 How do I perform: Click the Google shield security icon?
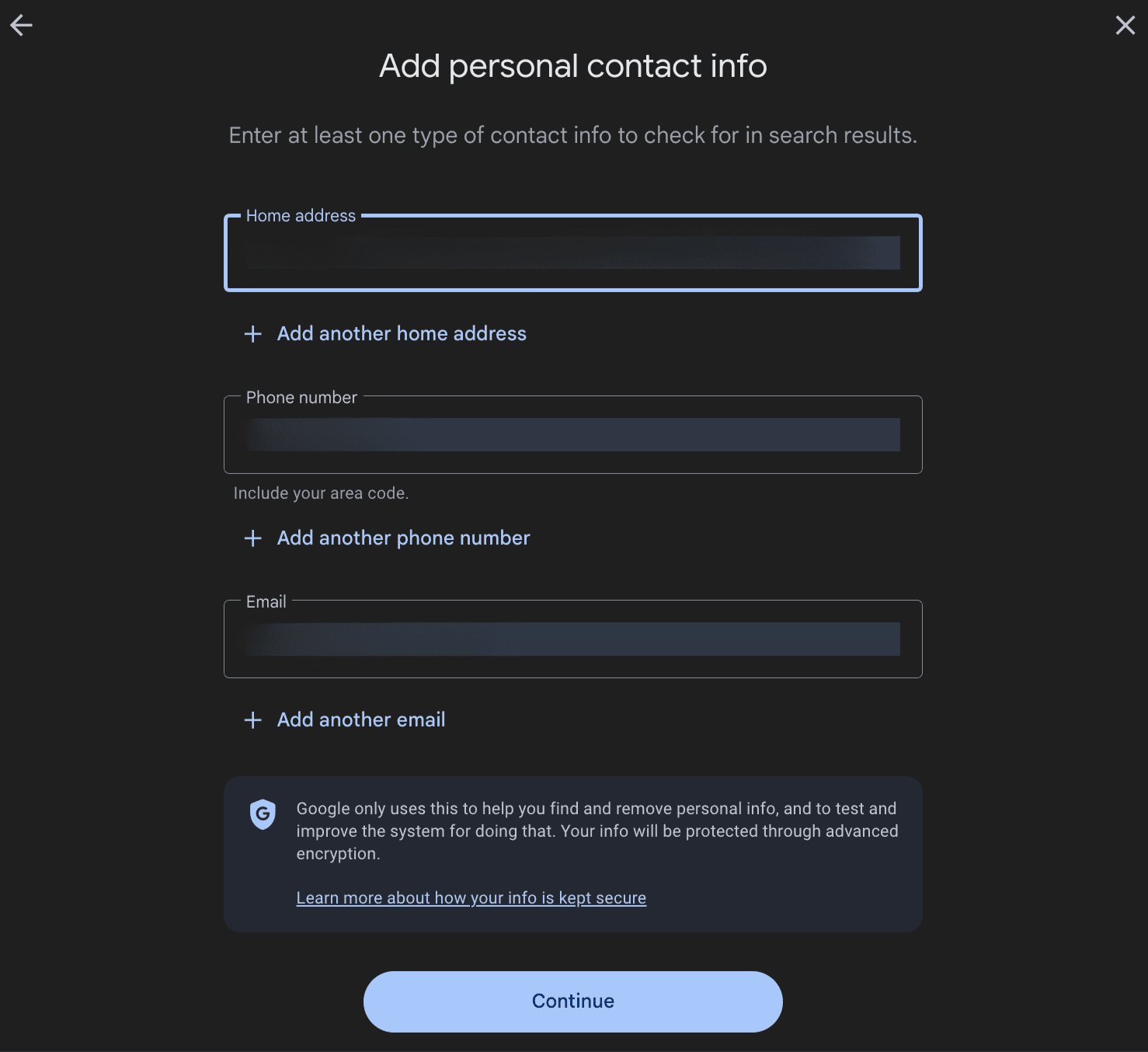(x=263, y=814)
